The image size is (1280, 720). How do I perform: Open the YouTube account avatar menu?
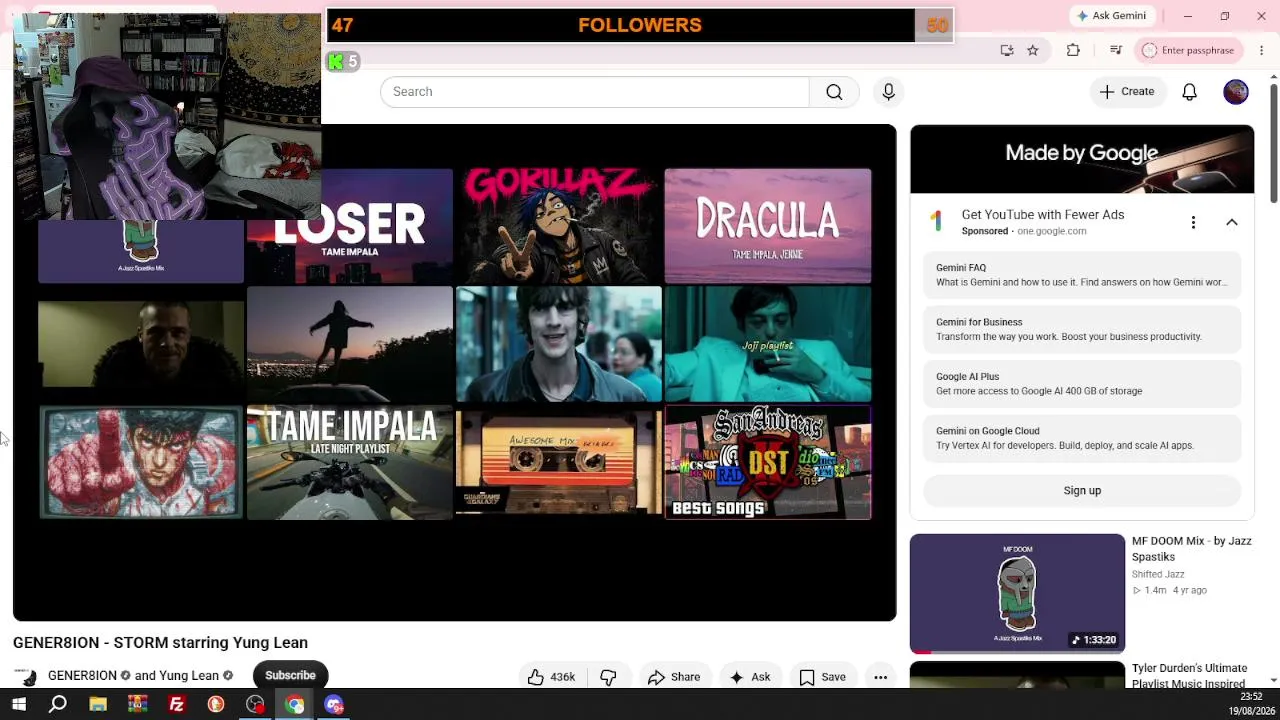1236,92
